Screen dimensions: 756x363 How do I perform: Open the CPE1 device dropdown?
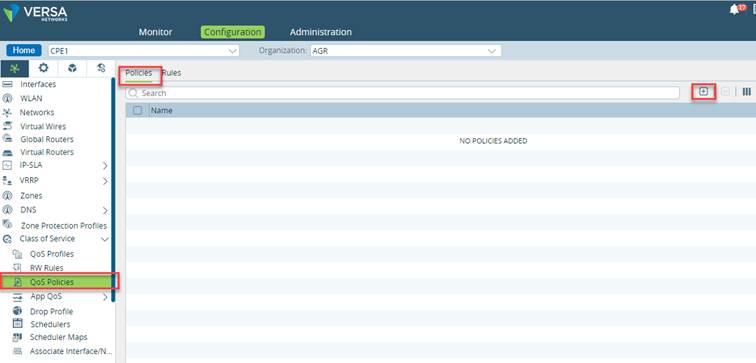144,51
